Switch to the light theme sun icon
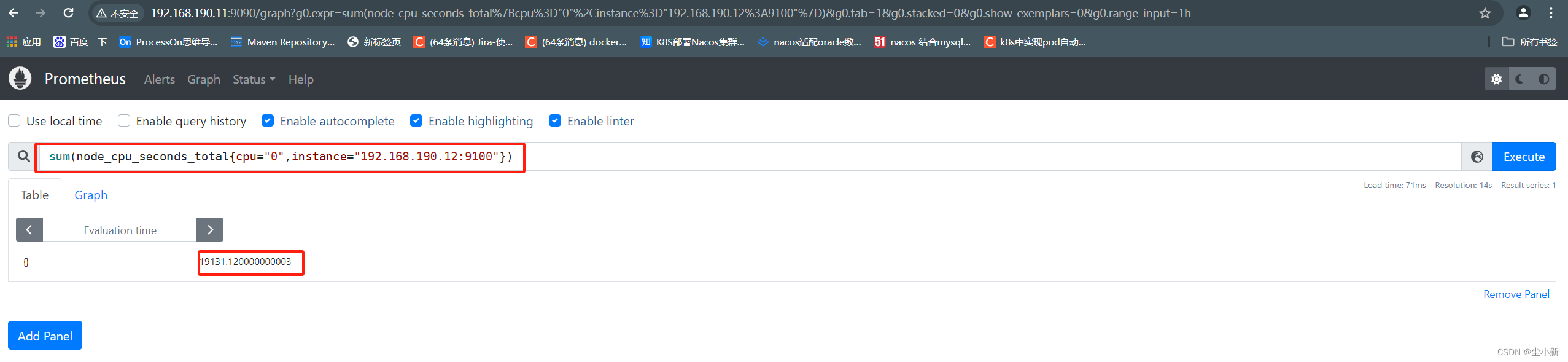 pyautogui.click(x=1497, y=79)
